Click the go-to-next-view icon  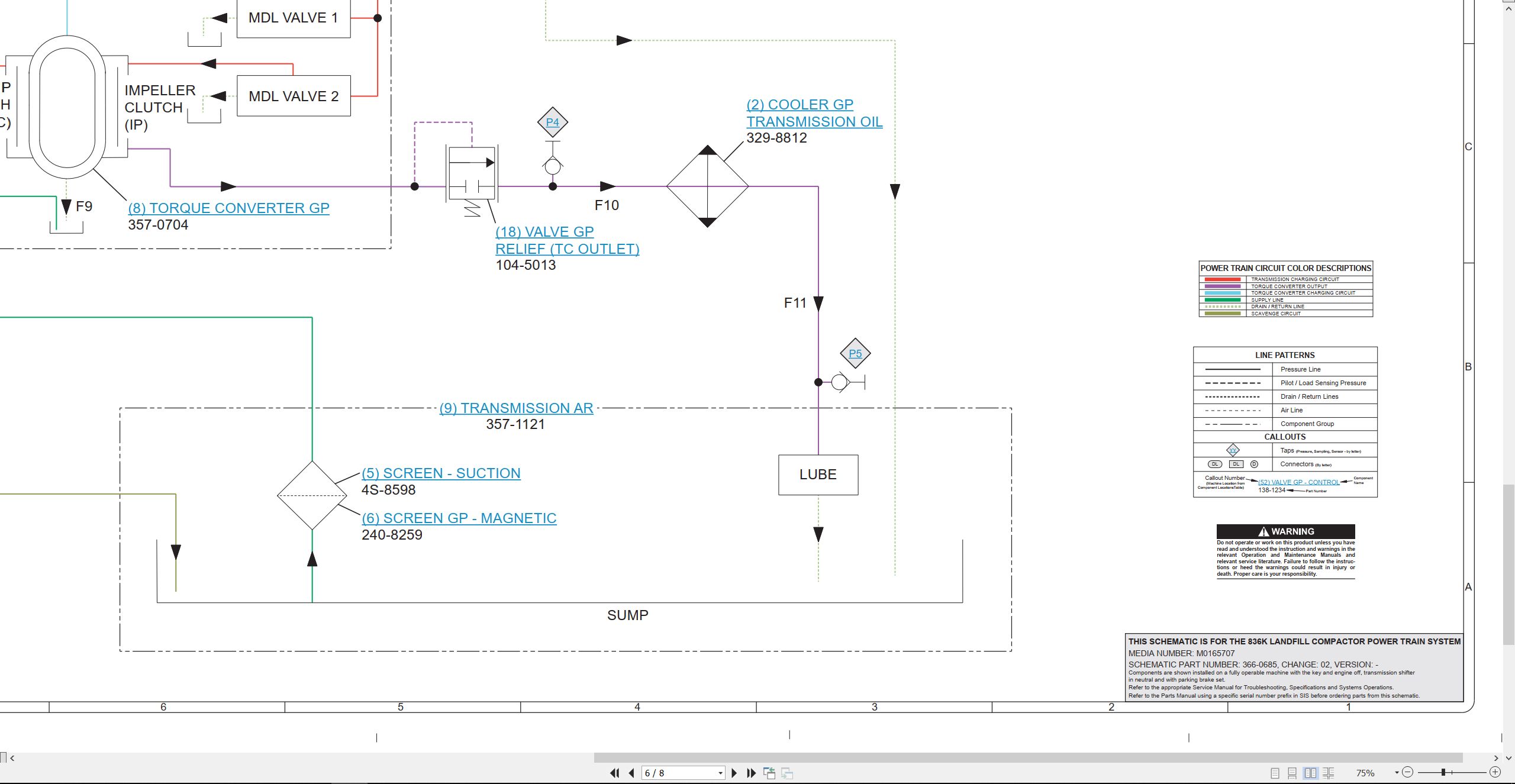(x=787, y=773)
